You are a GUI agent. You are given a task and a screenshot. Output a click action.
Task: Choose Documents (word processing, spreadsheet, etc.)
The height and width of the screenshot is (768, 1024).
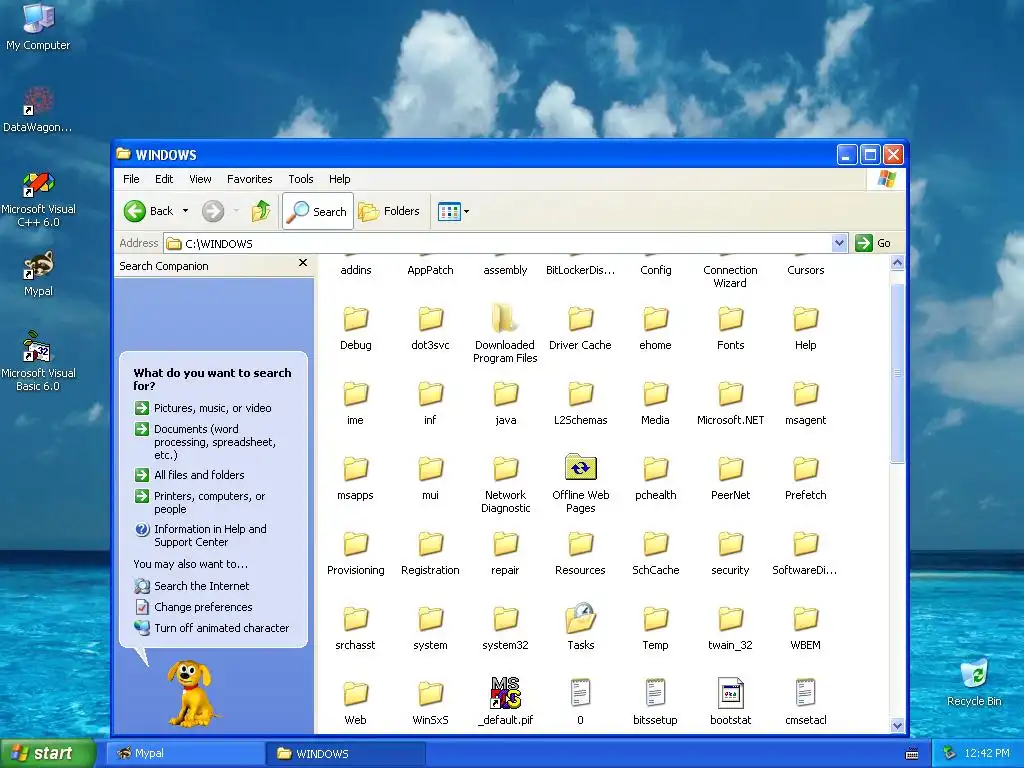click(x=205, y=442)
